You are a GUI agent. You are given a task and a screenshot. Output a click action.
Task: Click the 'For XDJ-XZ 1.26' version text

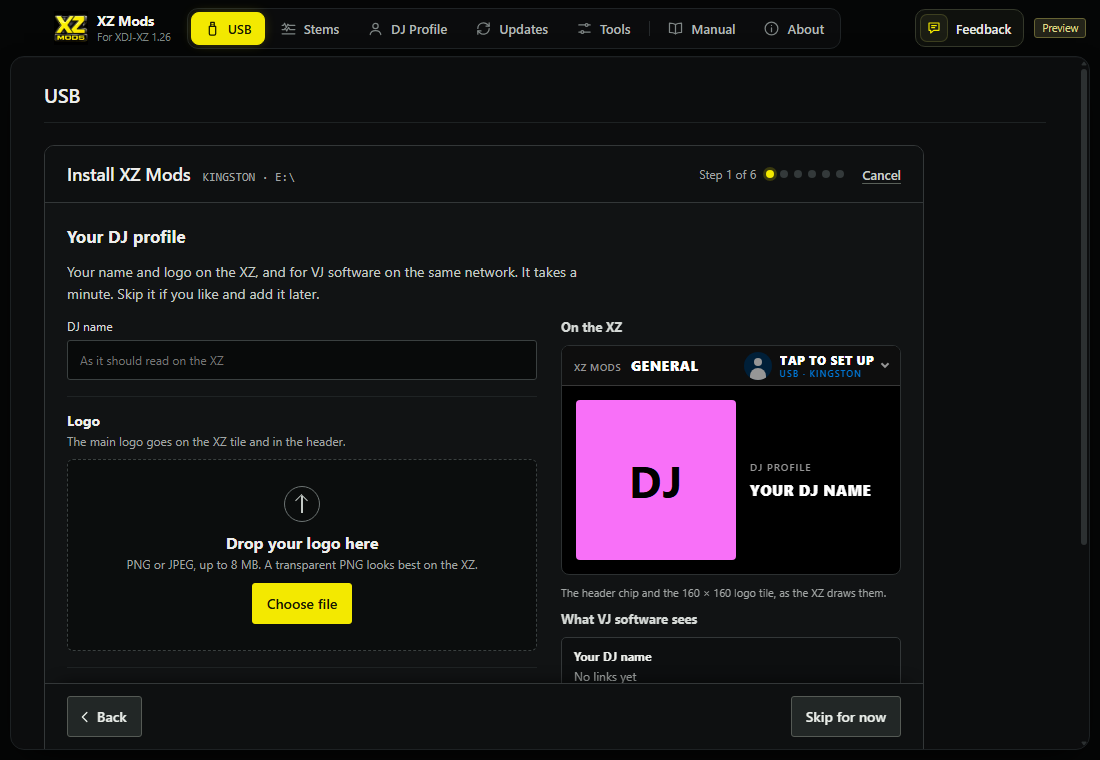pyautogui.click(x=133, y=37)
